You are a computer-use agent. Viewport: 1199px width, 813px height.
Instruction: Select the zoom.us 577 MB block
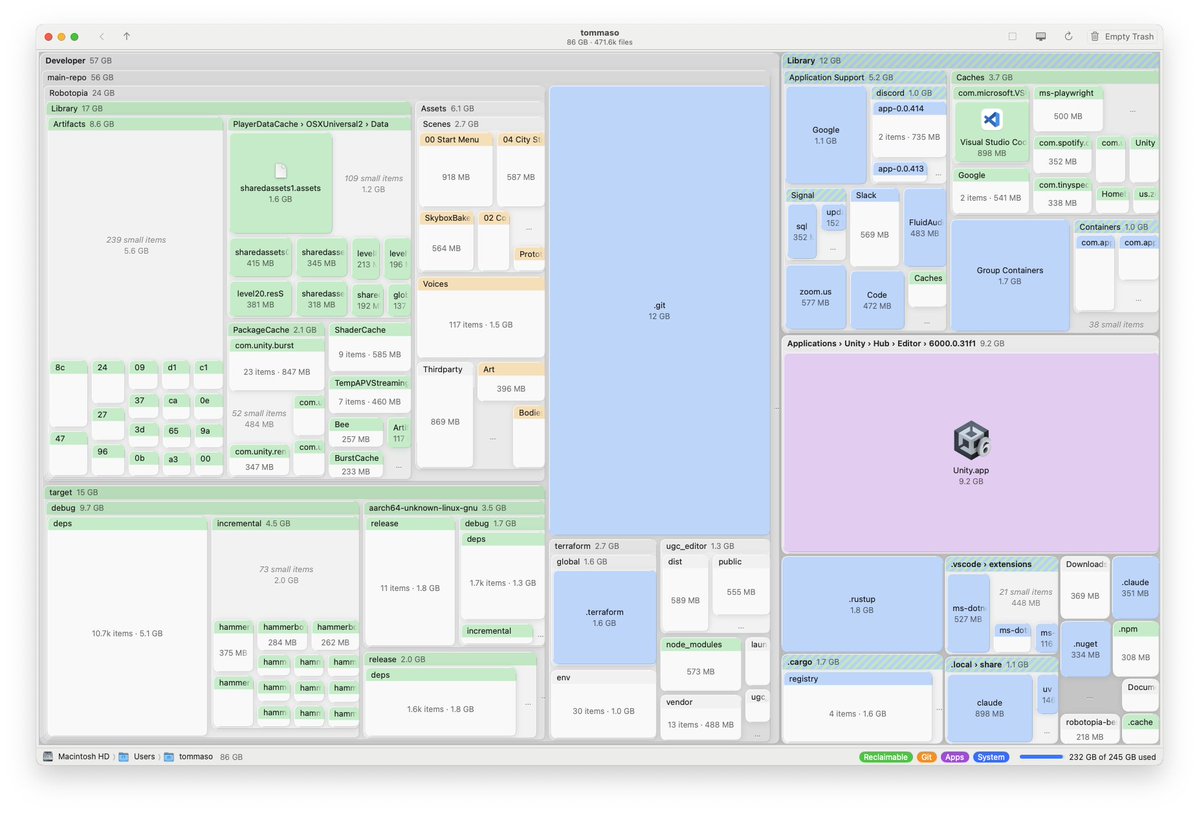click(x=815, y=297)
